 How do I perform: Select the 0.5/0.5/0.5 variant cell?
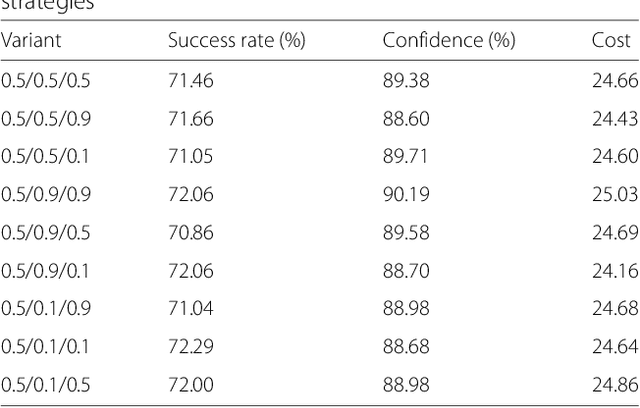[x=39, y=81]
